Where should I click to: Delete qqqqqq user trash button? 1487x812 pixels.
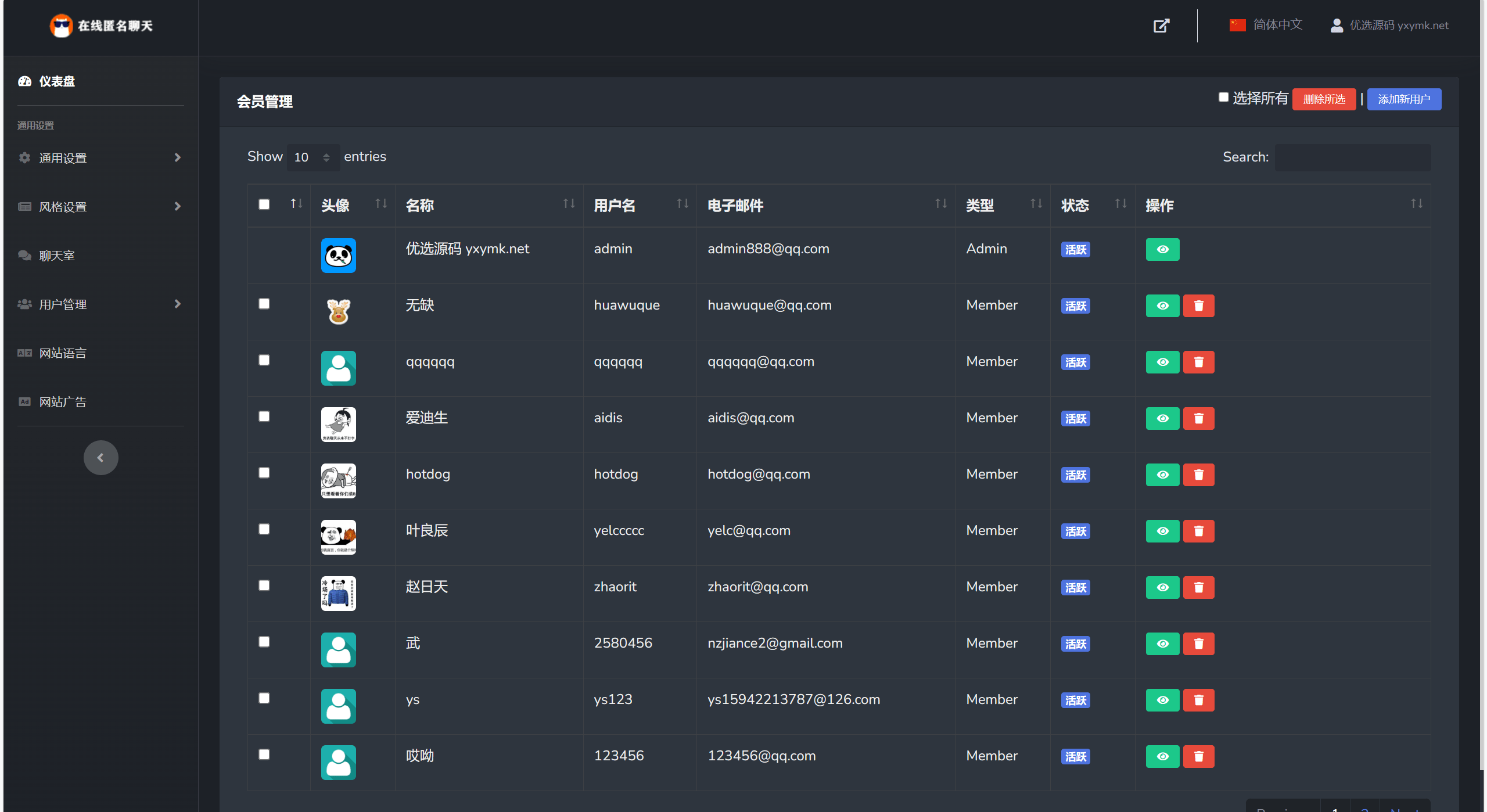[1198, 362]
